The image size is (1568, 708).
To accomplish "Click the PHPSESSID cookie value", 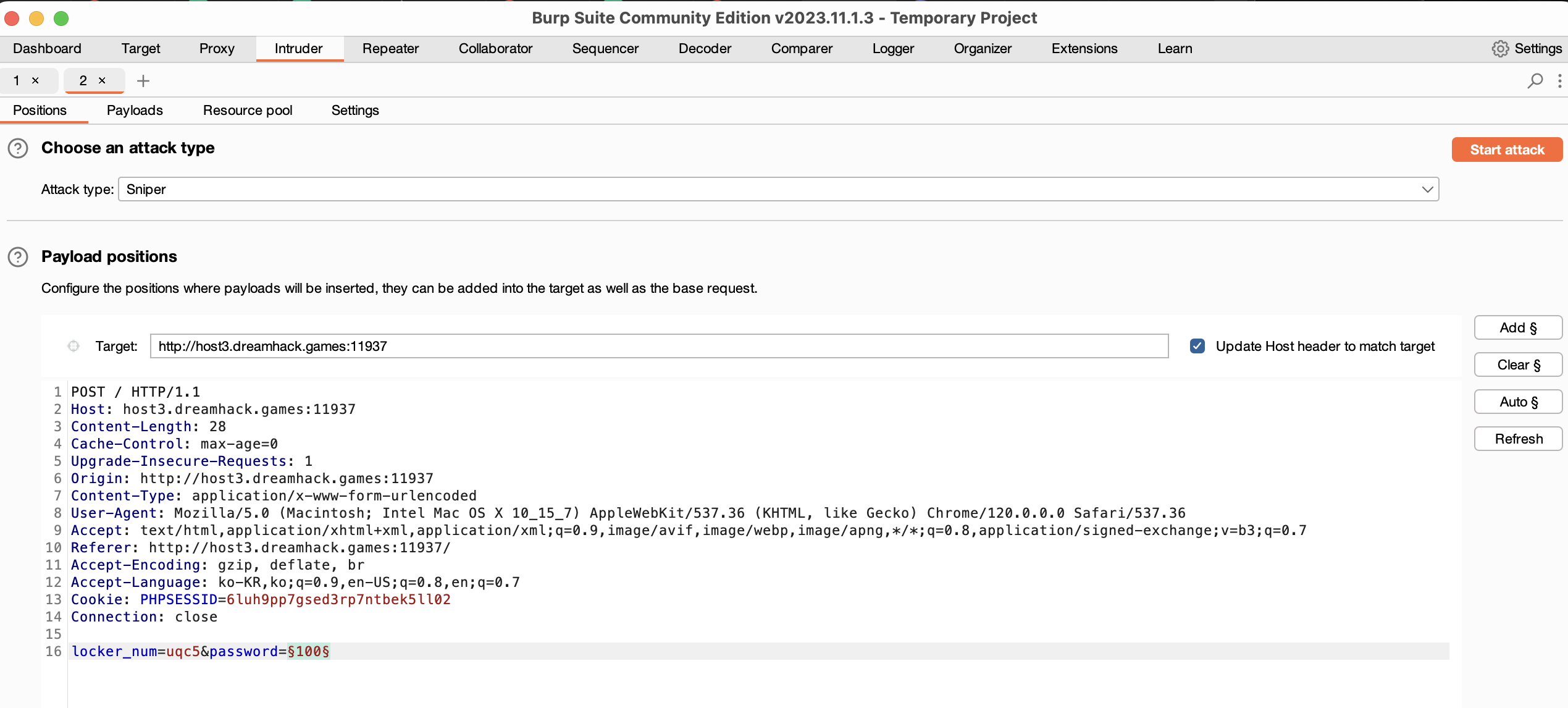I will (x=338, y=599).
